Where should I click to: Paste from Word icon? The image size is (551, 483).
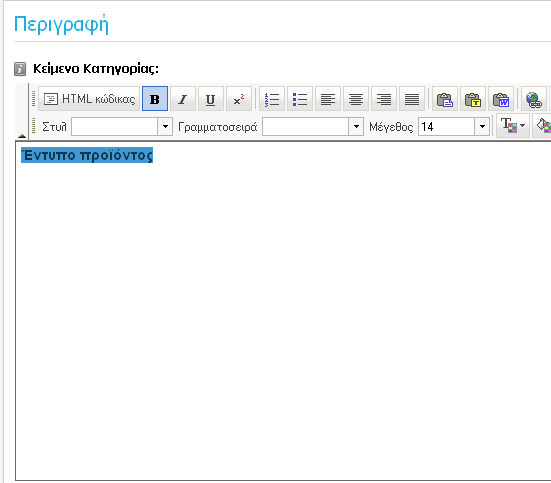[501, 99]
